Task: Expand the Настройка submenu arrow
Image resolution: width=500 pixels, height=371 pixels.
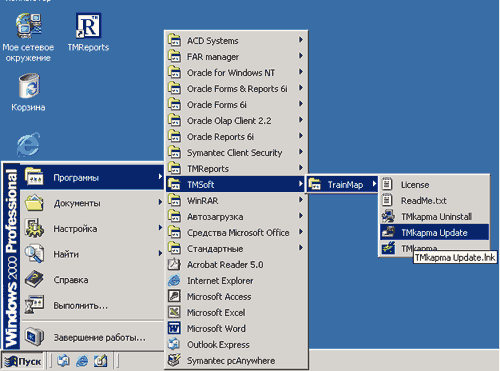Action: [160, 228]
